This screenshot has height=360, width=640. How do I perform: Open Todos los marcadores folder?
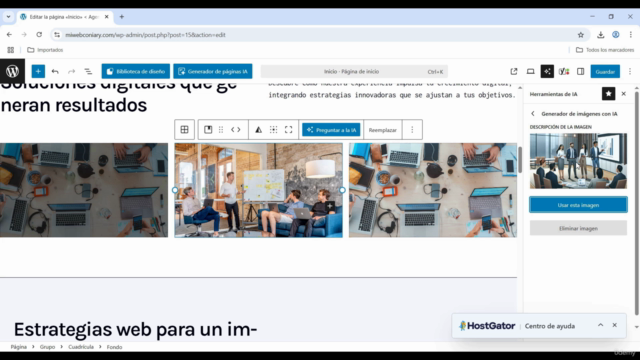coord(605,50)
